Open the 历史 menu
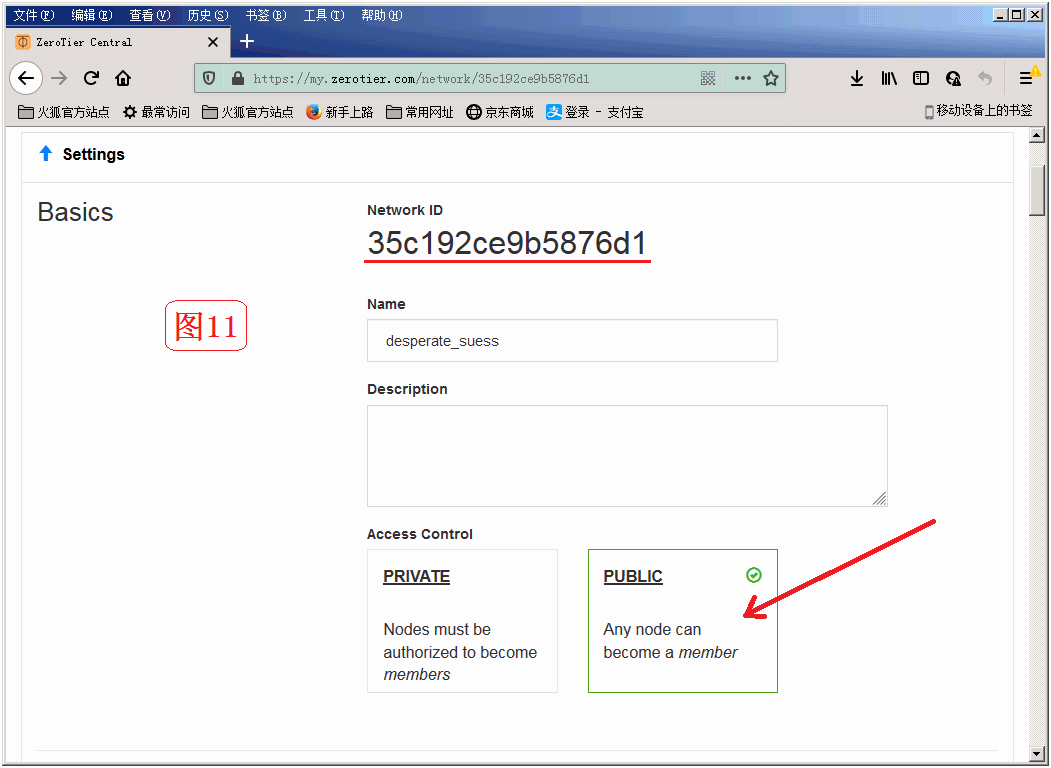1051x768 pixels. (x=208, y=15)
